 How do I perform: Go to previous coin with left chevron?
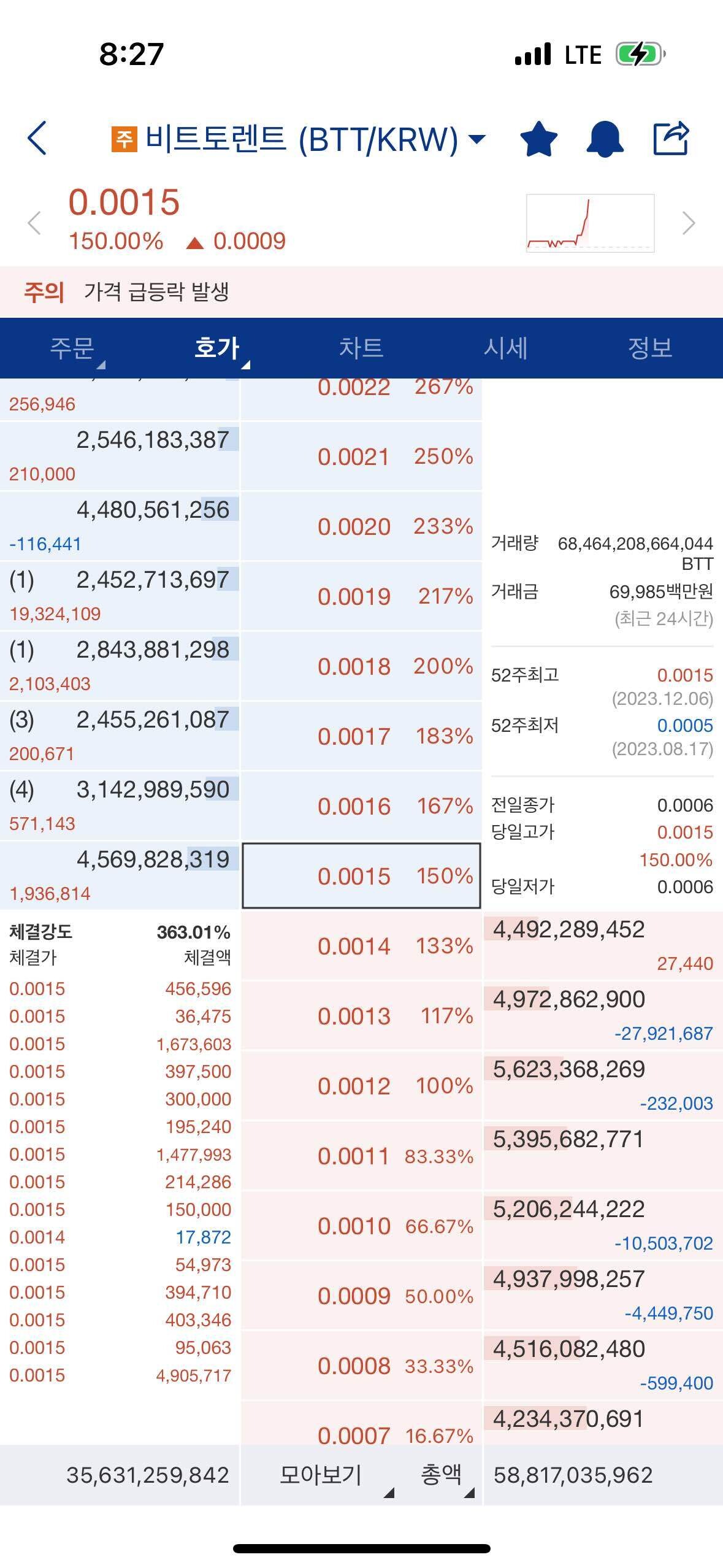34,223
